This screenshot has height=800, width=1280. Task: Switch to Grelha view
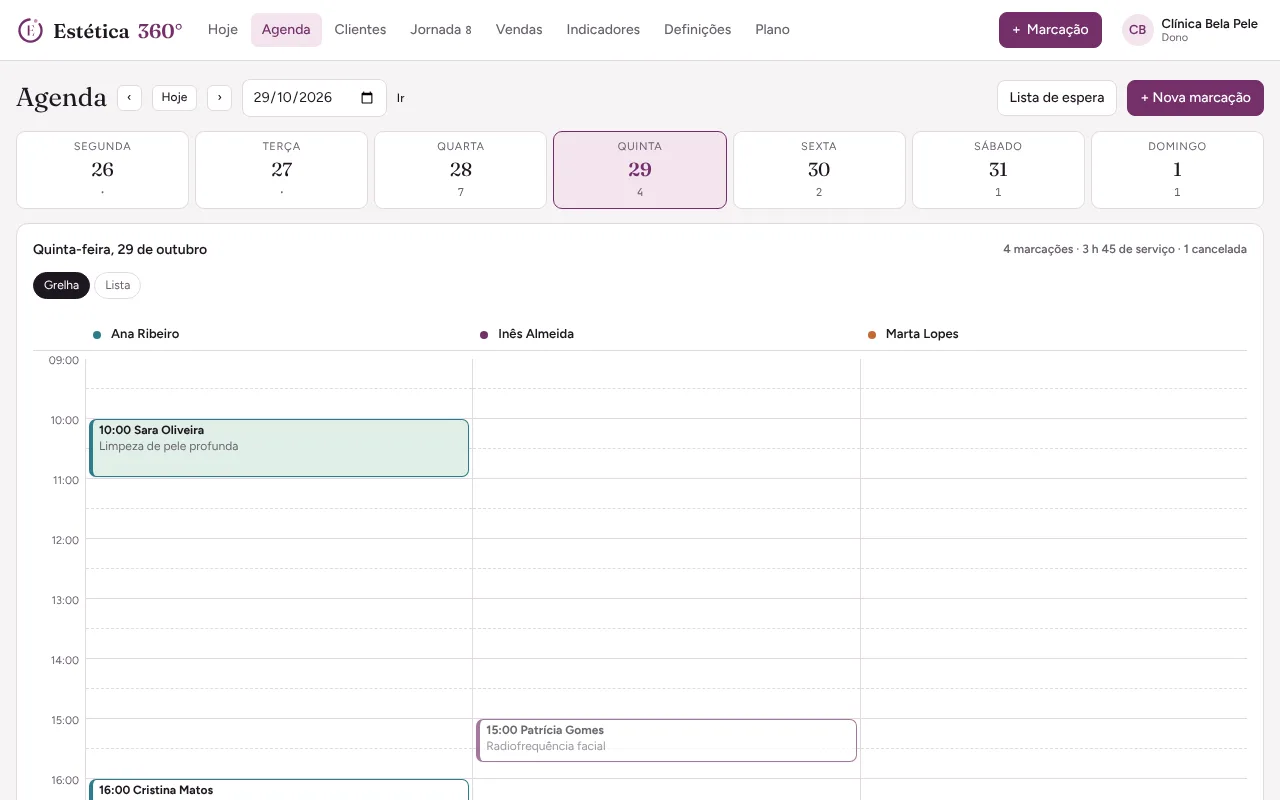[x=61, y=285]
